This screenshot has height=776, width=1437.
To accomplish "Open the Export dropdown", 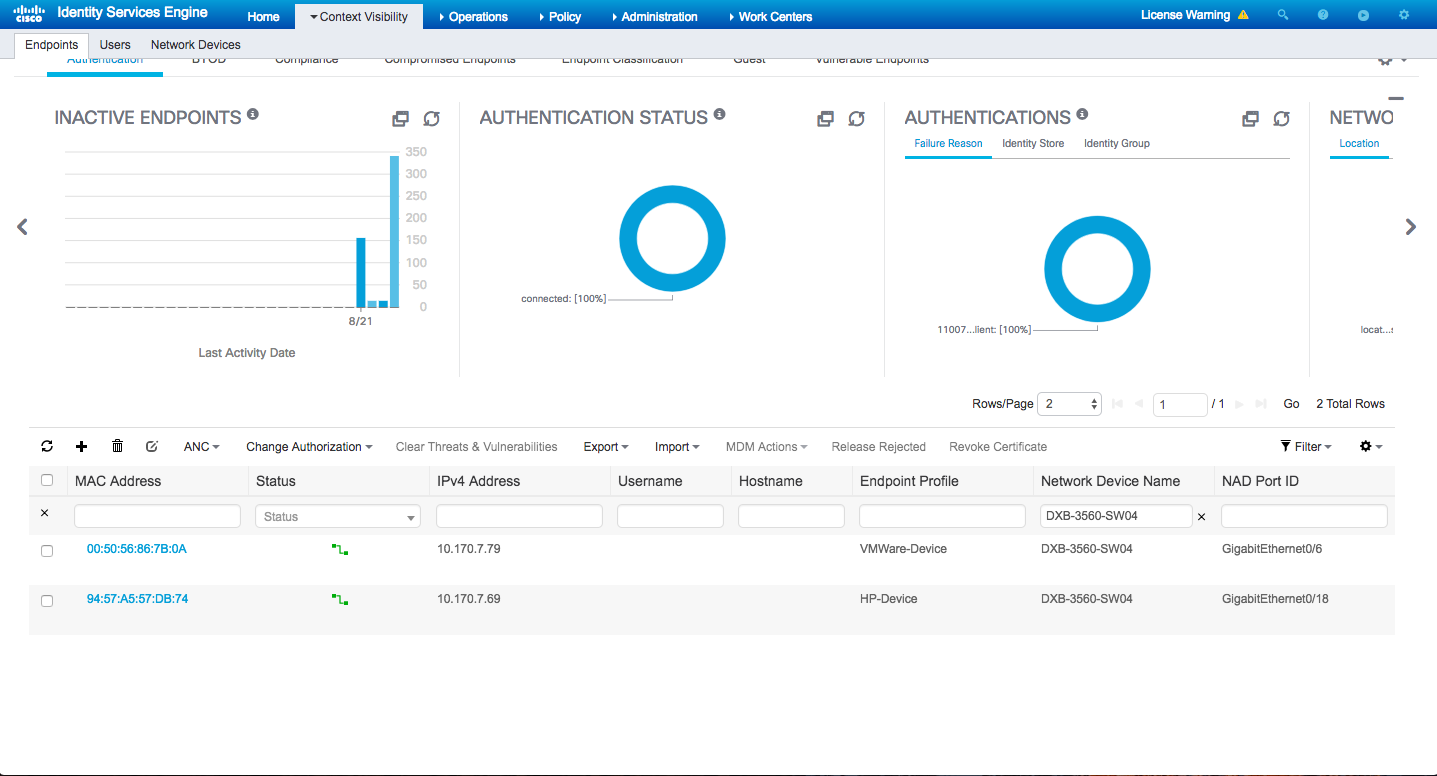I will click(x=606, y=447).
